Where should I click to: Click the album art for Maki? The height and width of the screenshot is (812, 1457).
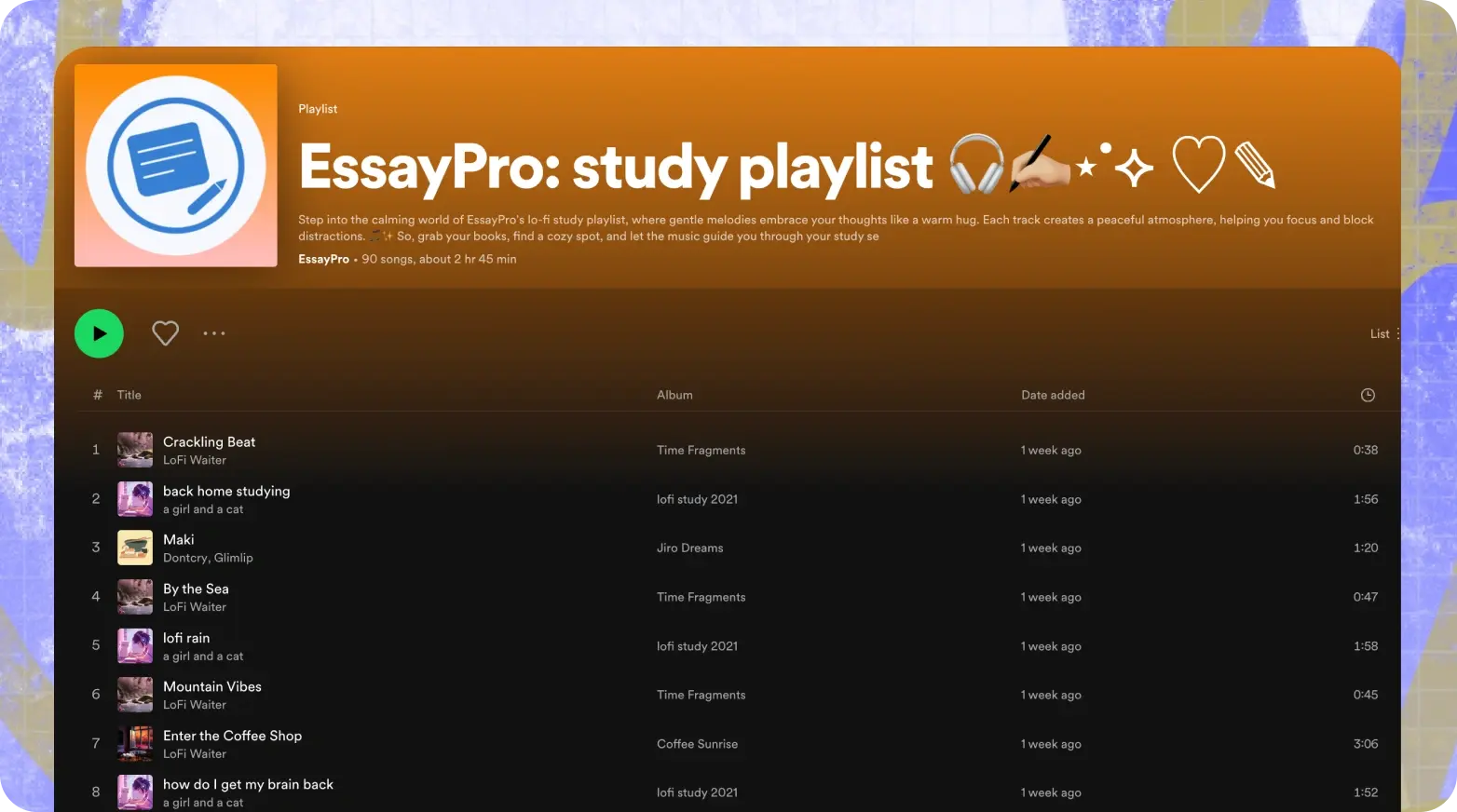pyautogui.click(x=134, y=548)
